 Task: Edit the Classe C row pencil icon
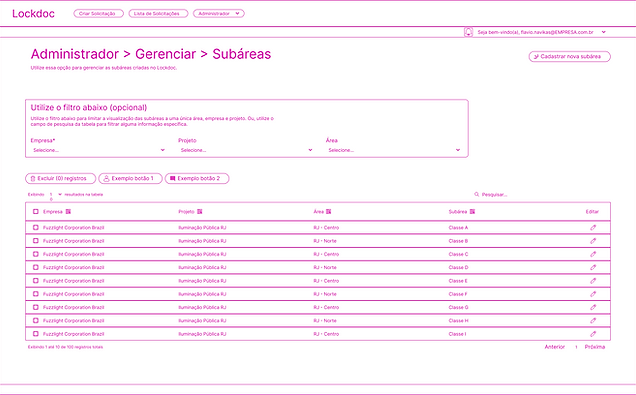pyautogui.click(x=593, y=254)
